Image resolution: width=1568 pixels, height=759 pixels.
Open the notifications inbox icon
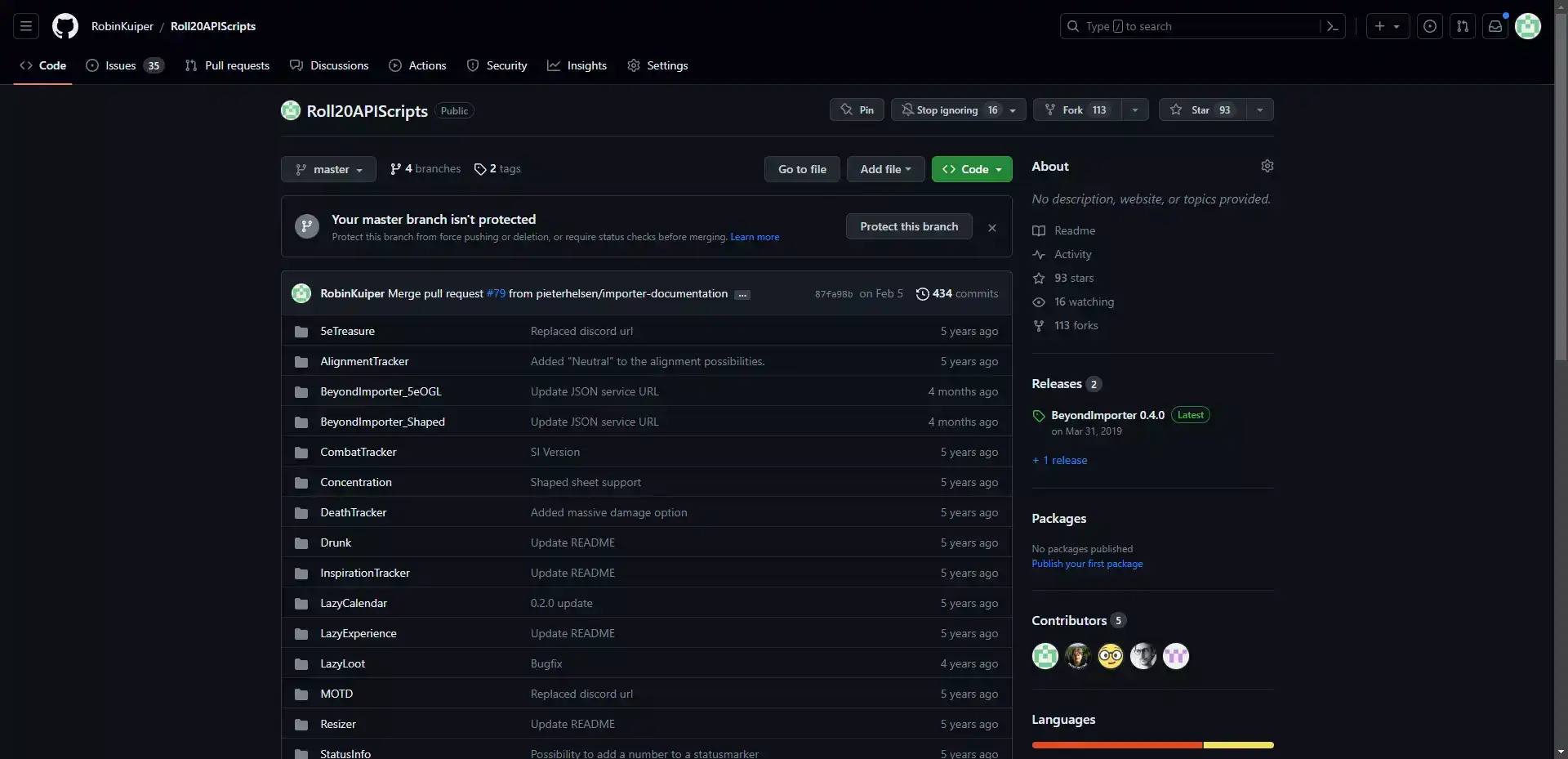(x=1495, y=26)
